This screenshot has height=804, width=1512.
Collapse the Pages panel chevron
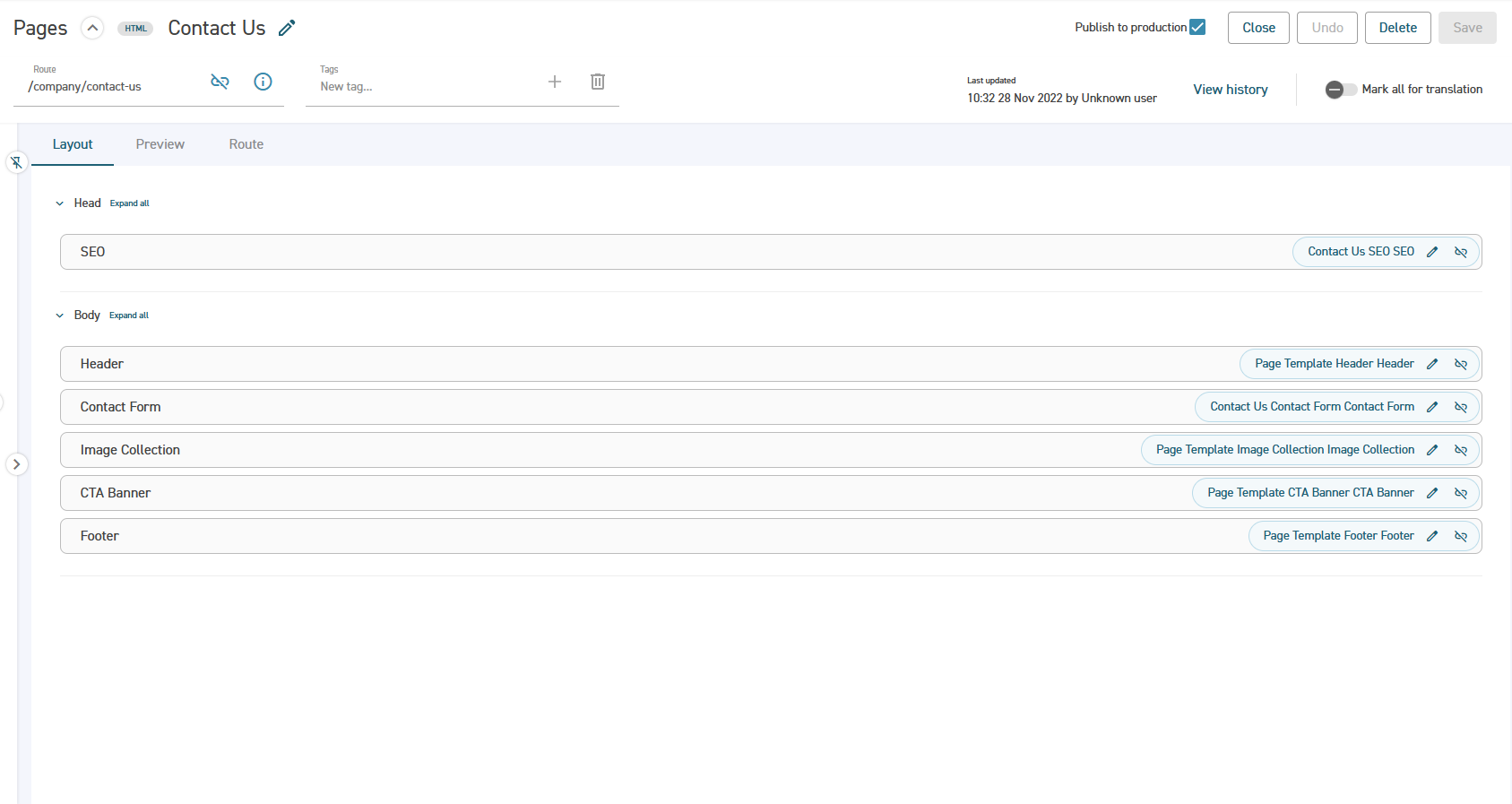tap(92, 28)
